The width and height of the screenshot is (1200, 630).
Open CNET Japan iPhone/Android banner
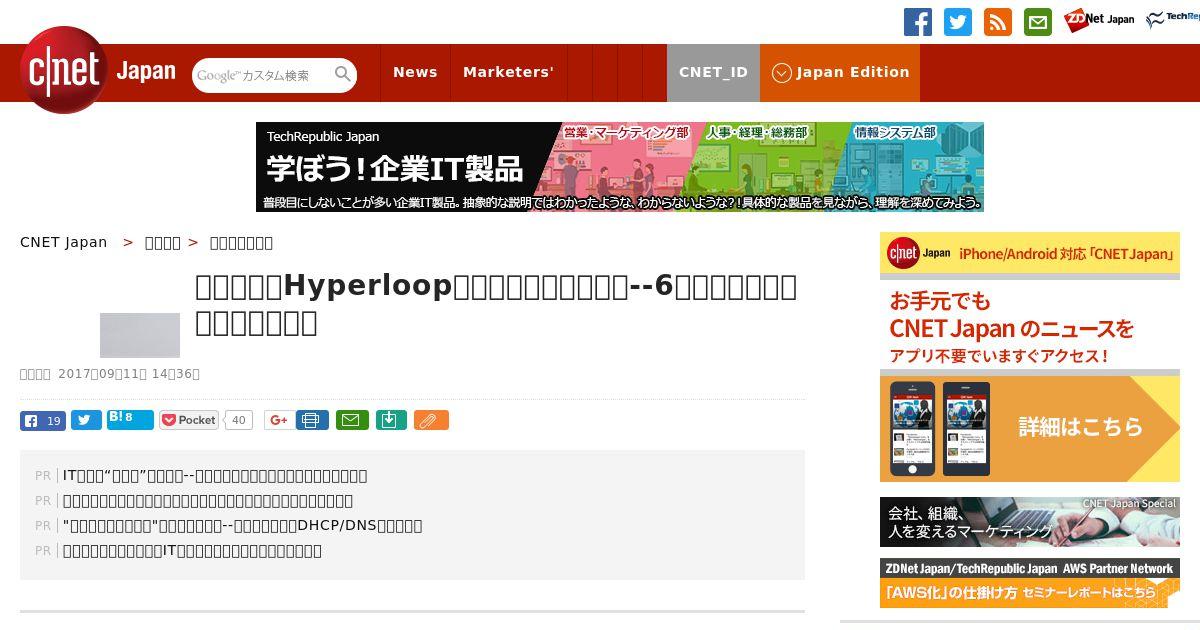(x=1030, y=357)
